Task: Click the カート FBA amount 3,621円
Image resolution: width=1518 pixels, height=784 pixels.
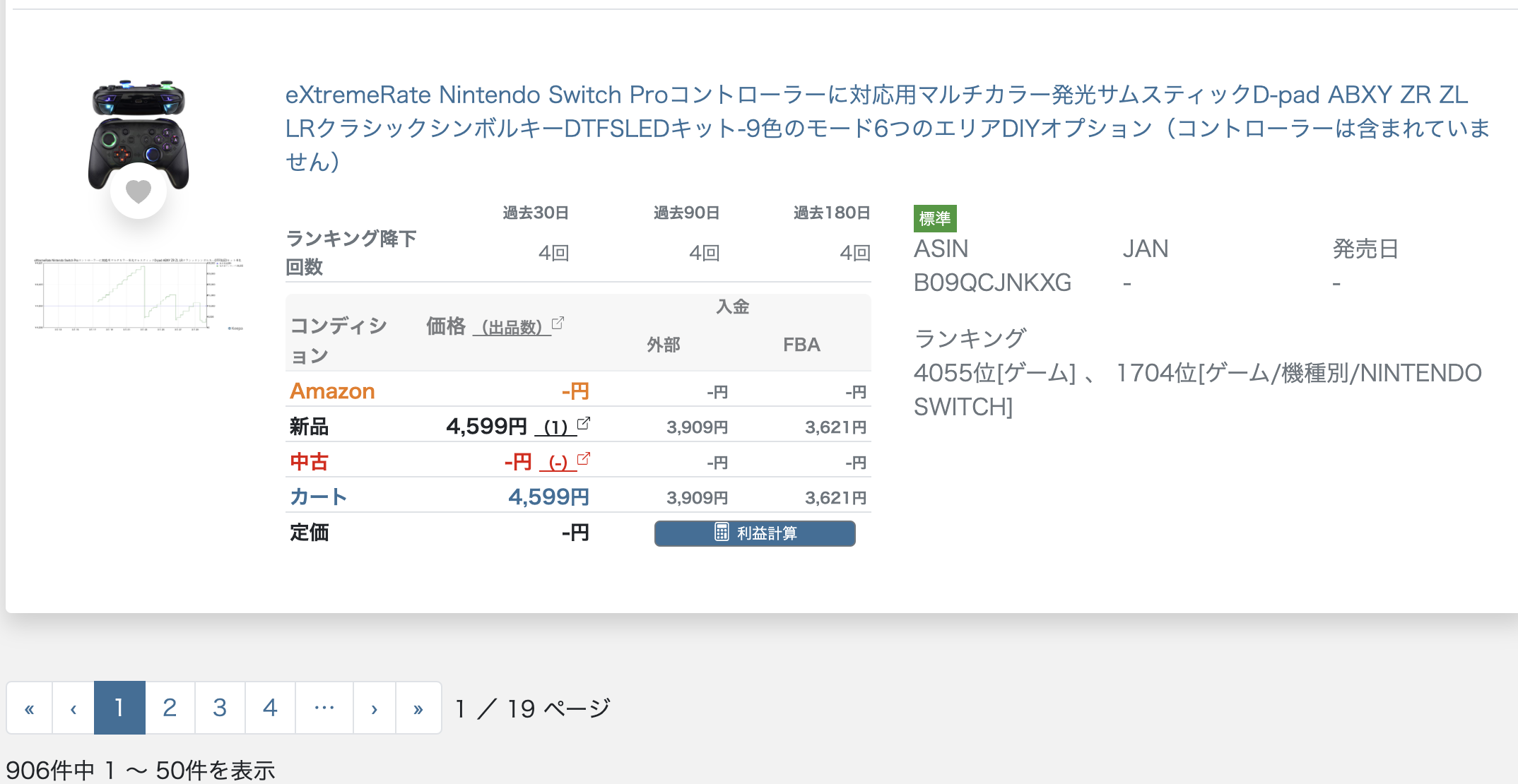Action: (x=835, y=498)
